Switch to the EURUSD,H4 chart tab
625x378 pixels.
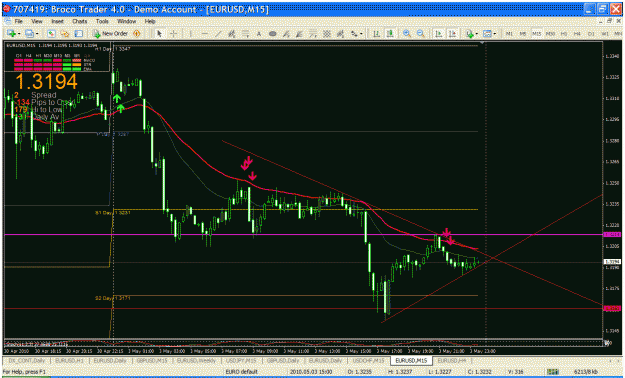[451, 360]
